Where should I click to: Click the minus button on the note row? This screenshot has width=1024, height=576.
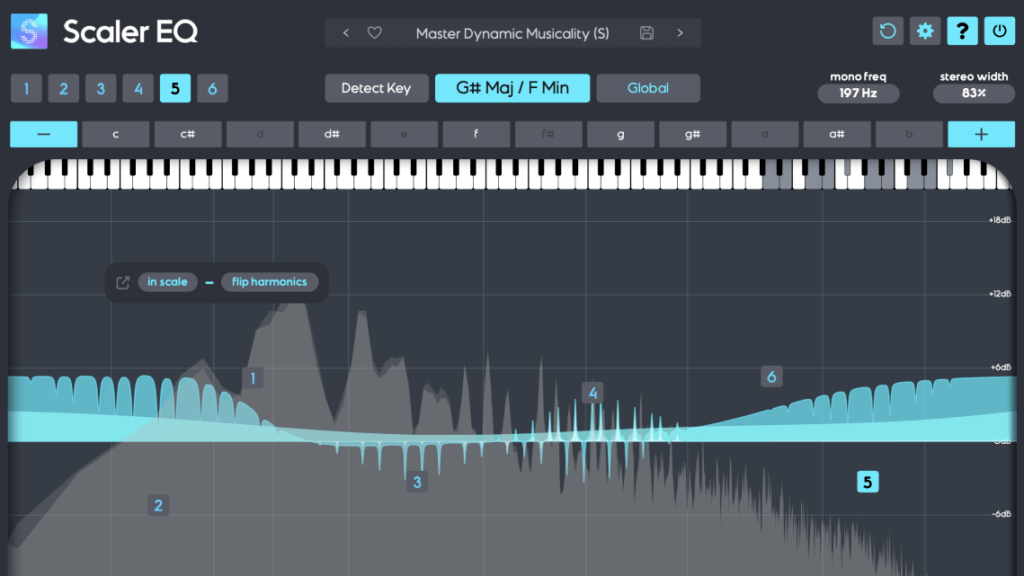coord(44,134)
